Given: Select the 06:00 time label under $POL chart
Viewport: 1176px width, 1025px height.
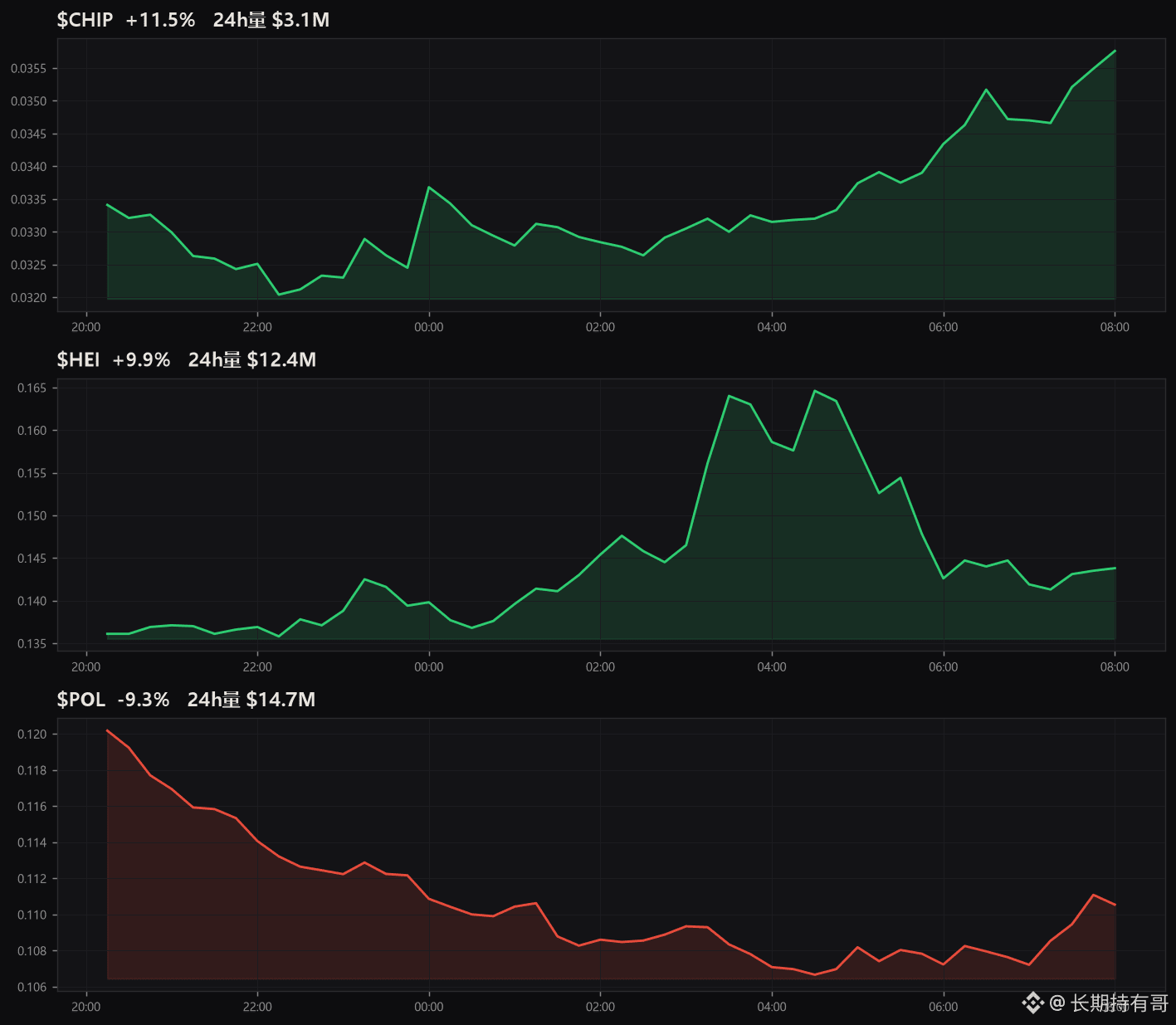Looking at the screenshot, I should [944, 1007].
